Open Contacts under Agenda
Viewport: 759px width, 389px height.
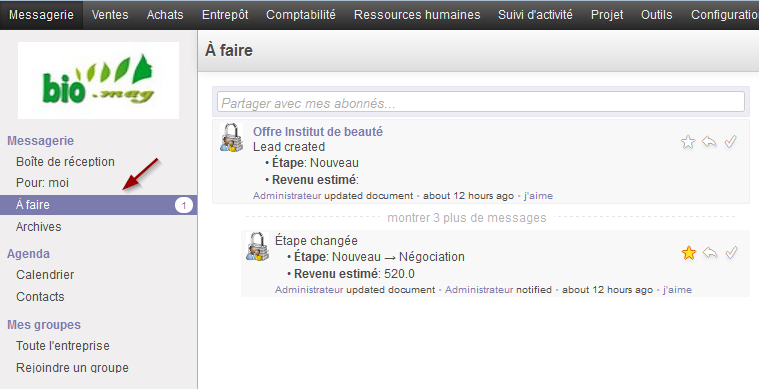pyautogui.click(x=40, y=297)
